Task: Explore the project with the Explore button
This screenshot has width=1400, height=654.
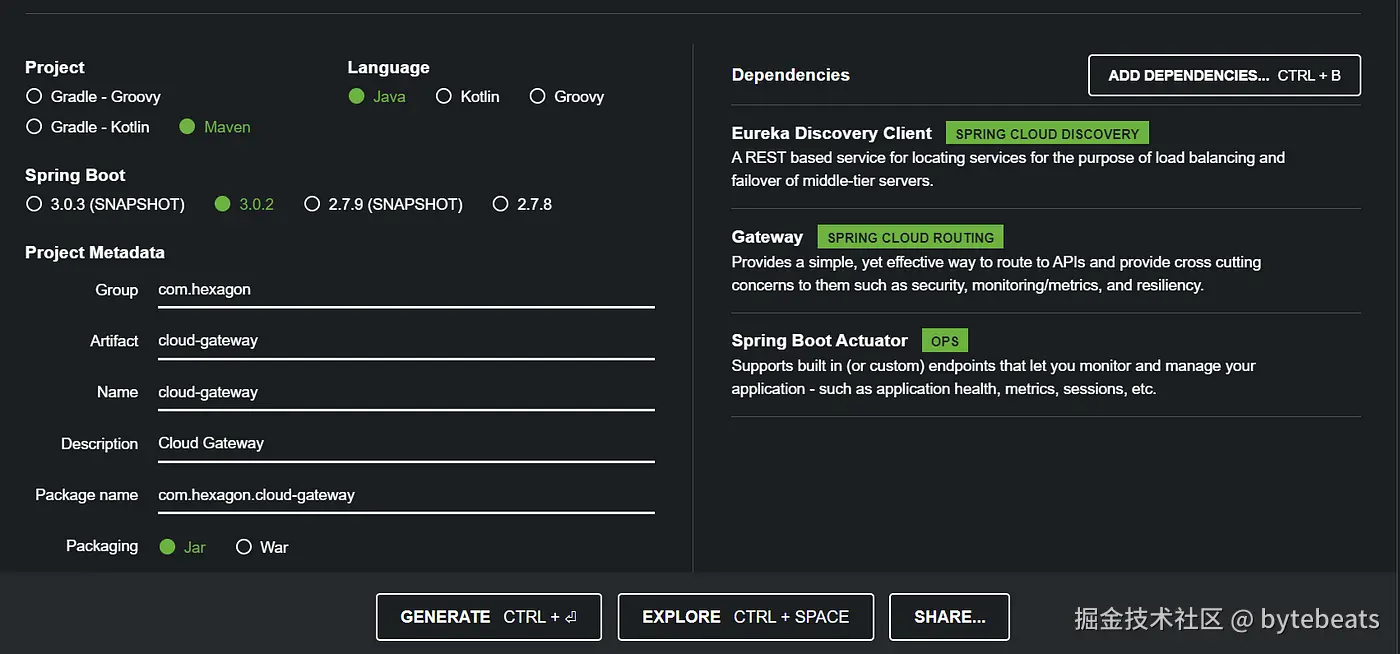Action: [745, 617]
